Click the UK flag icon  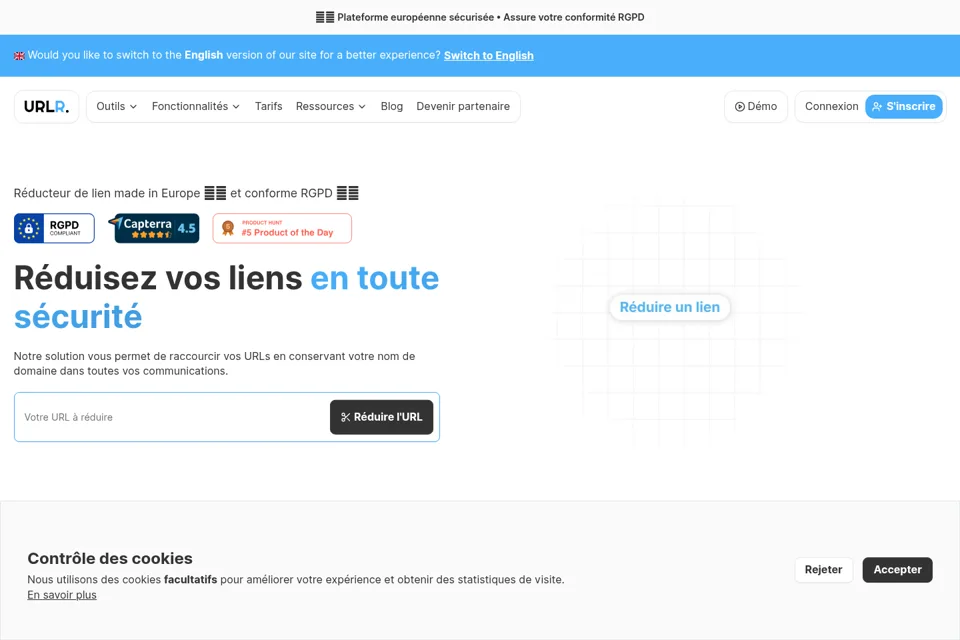[x=20, y=56]
